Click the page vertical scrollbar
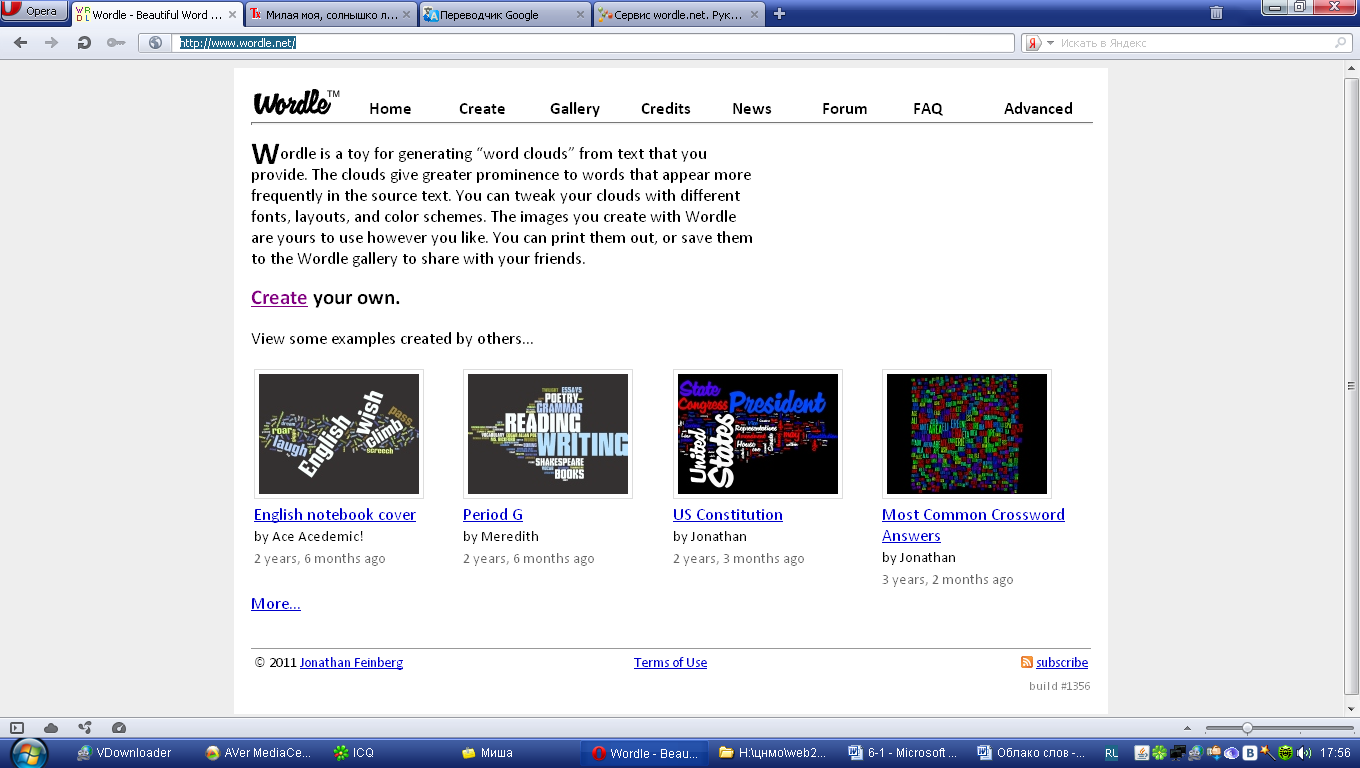The image size is (1360, 768). [1352, 384]
